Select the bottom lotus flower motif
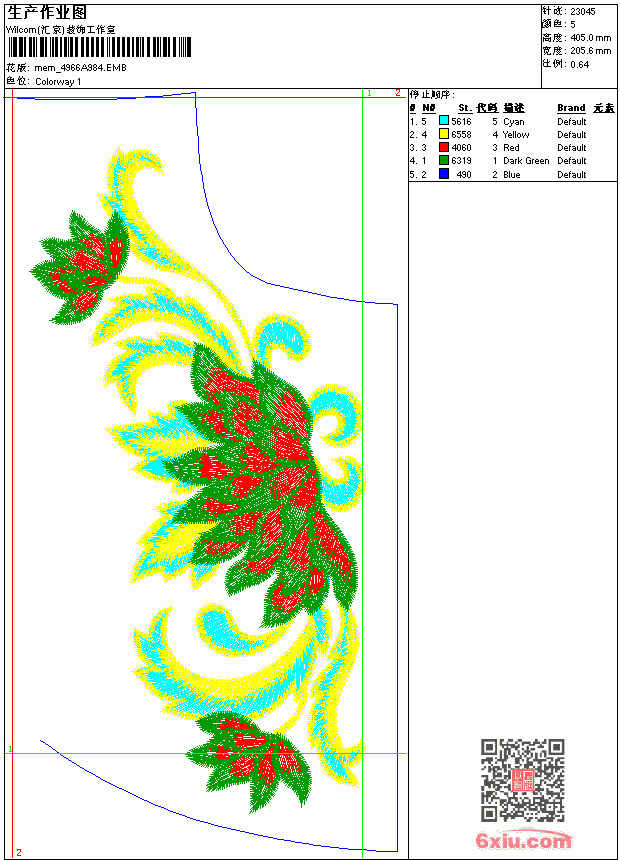This screenshot has height=860, width=620. (250, 760)
